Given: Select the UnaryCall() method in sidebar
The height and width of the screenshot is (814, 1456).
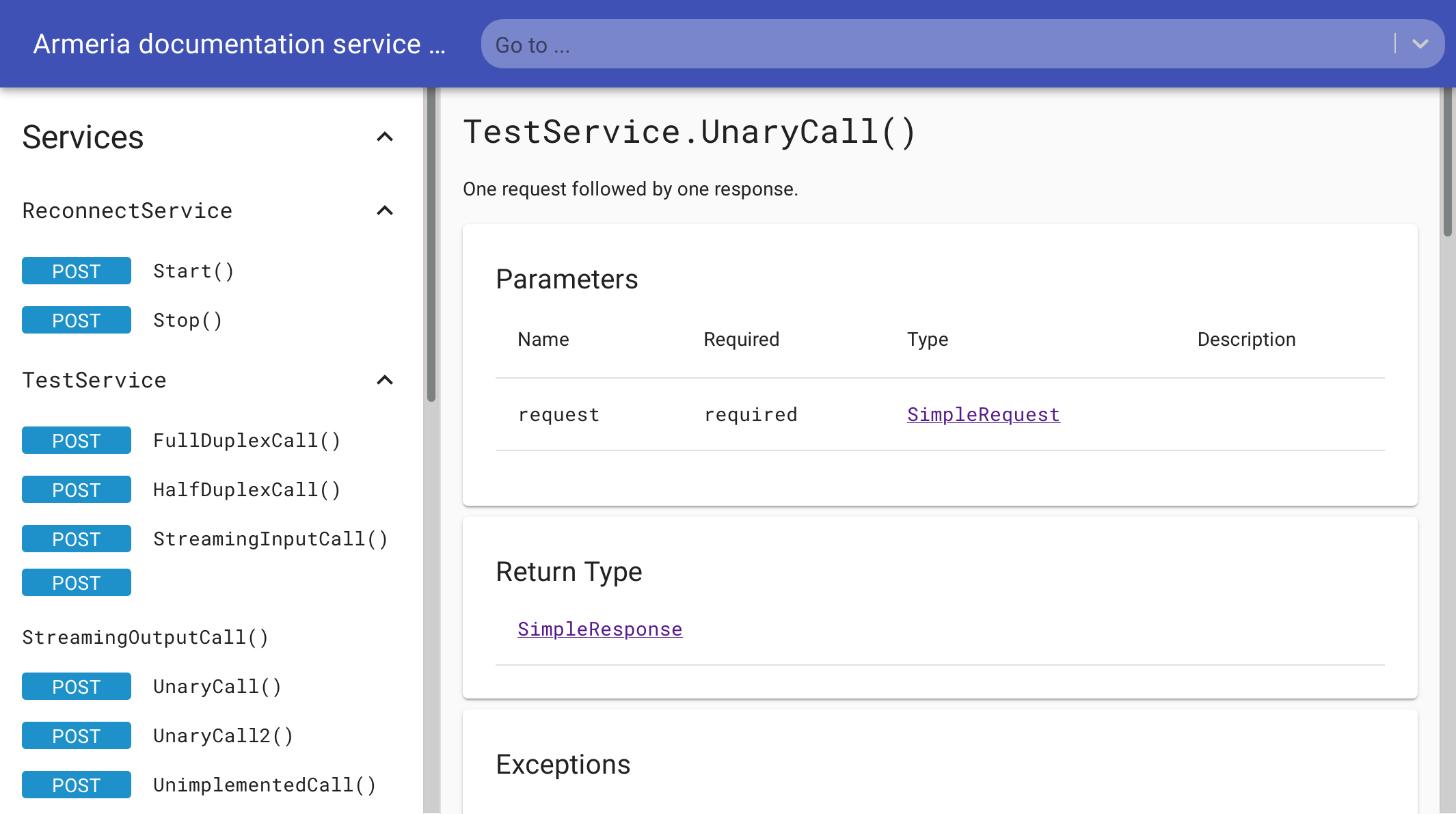Looking at the screenshot, I should coord(216,686).
